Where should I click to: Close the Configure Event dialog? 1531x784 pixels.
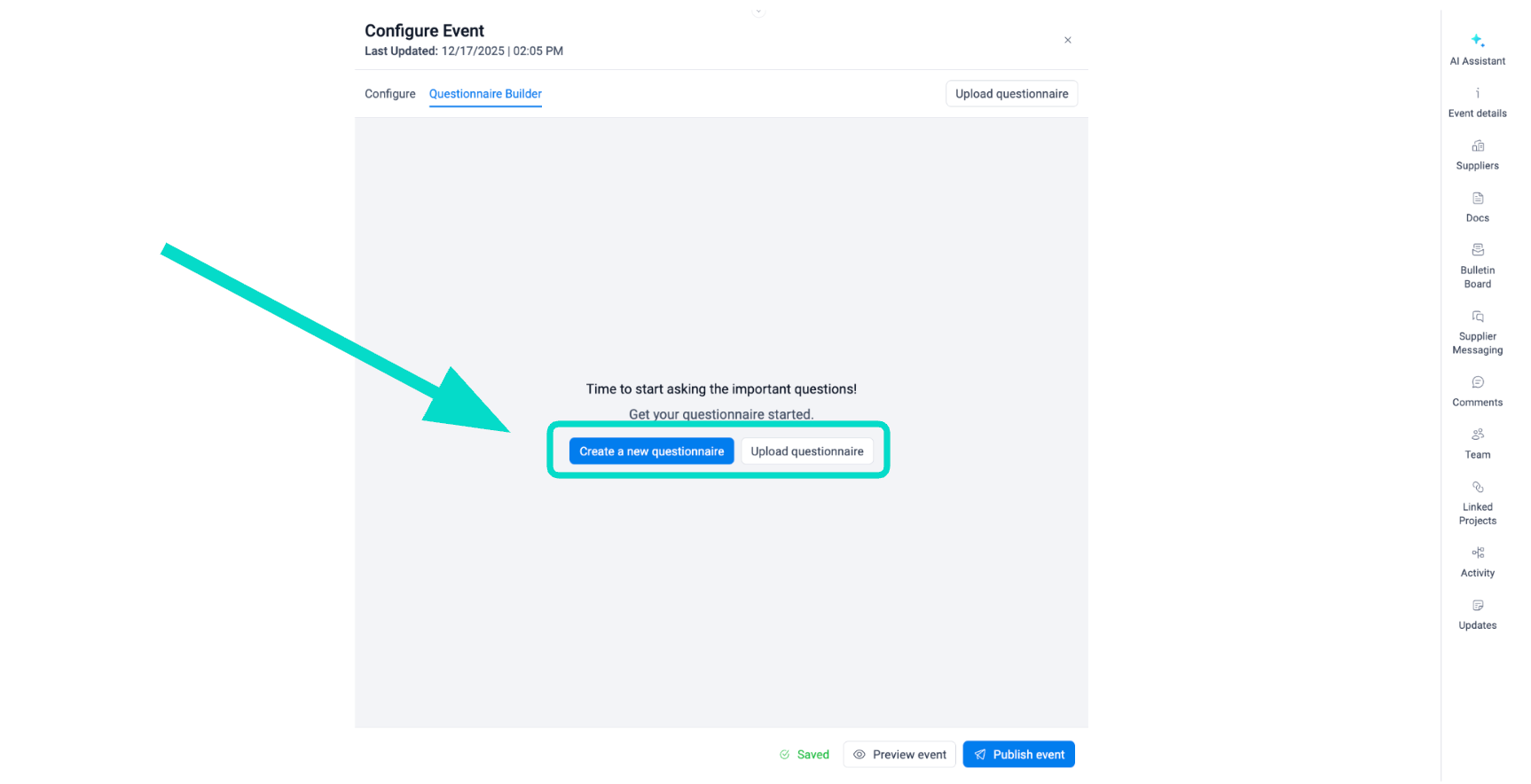point(1068,40)
